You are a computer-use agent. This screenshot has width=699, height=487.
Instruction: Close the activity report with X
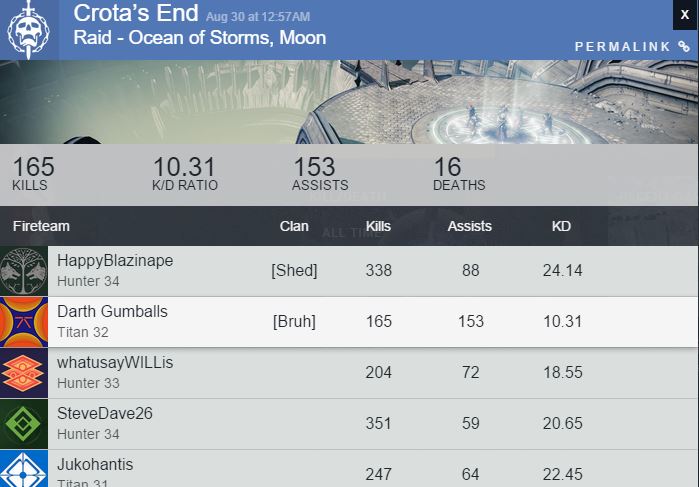[x=685, y=15]
